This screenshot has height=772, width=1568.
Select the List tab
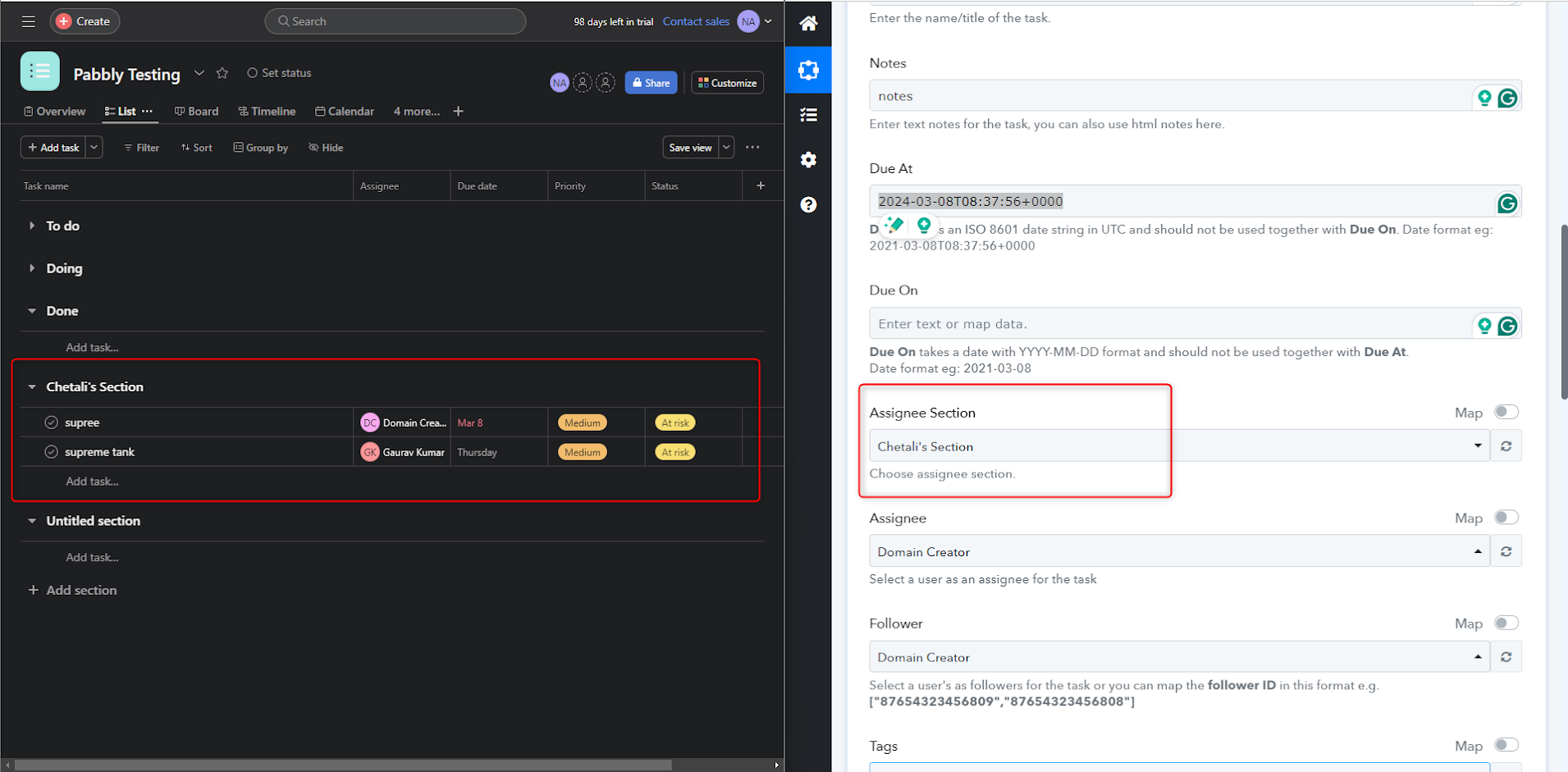click(x=121, y=112)
